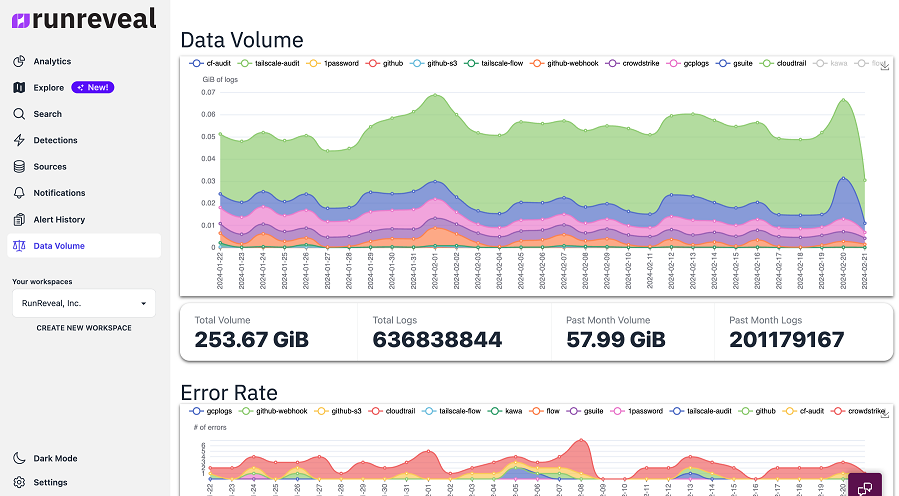Toggle the cloudtrail series in Data Volume legend
This screenshot has width=899, height=496.
coord(783,63)
